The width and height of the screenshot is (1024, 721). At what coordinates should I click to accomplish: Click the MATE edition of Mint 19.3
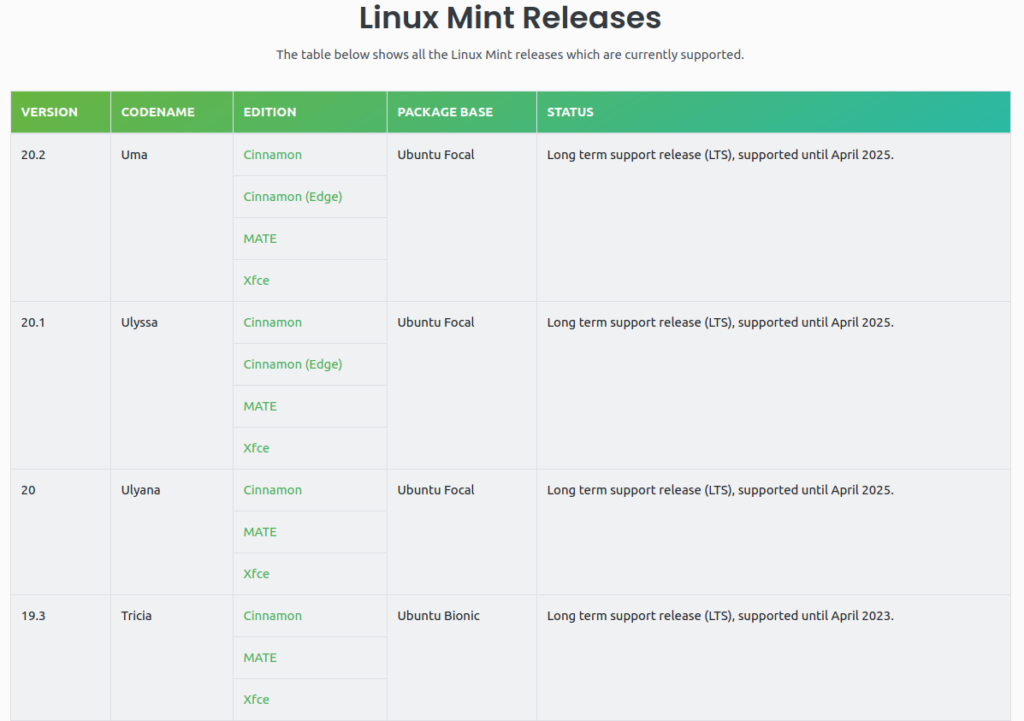pos(260,659)
